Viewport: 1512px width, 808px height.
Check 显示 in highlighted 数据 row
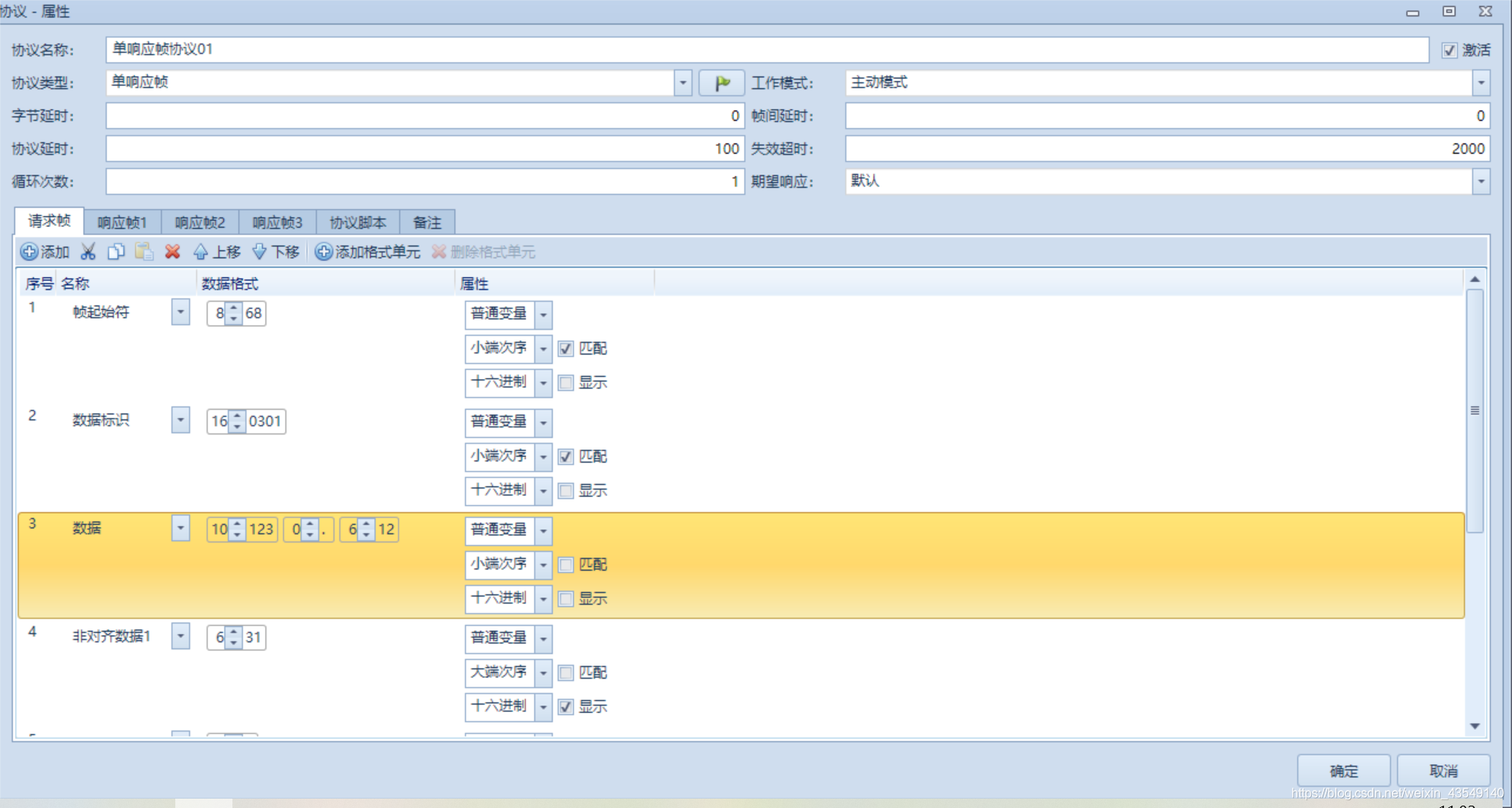(x=566, y=599)
